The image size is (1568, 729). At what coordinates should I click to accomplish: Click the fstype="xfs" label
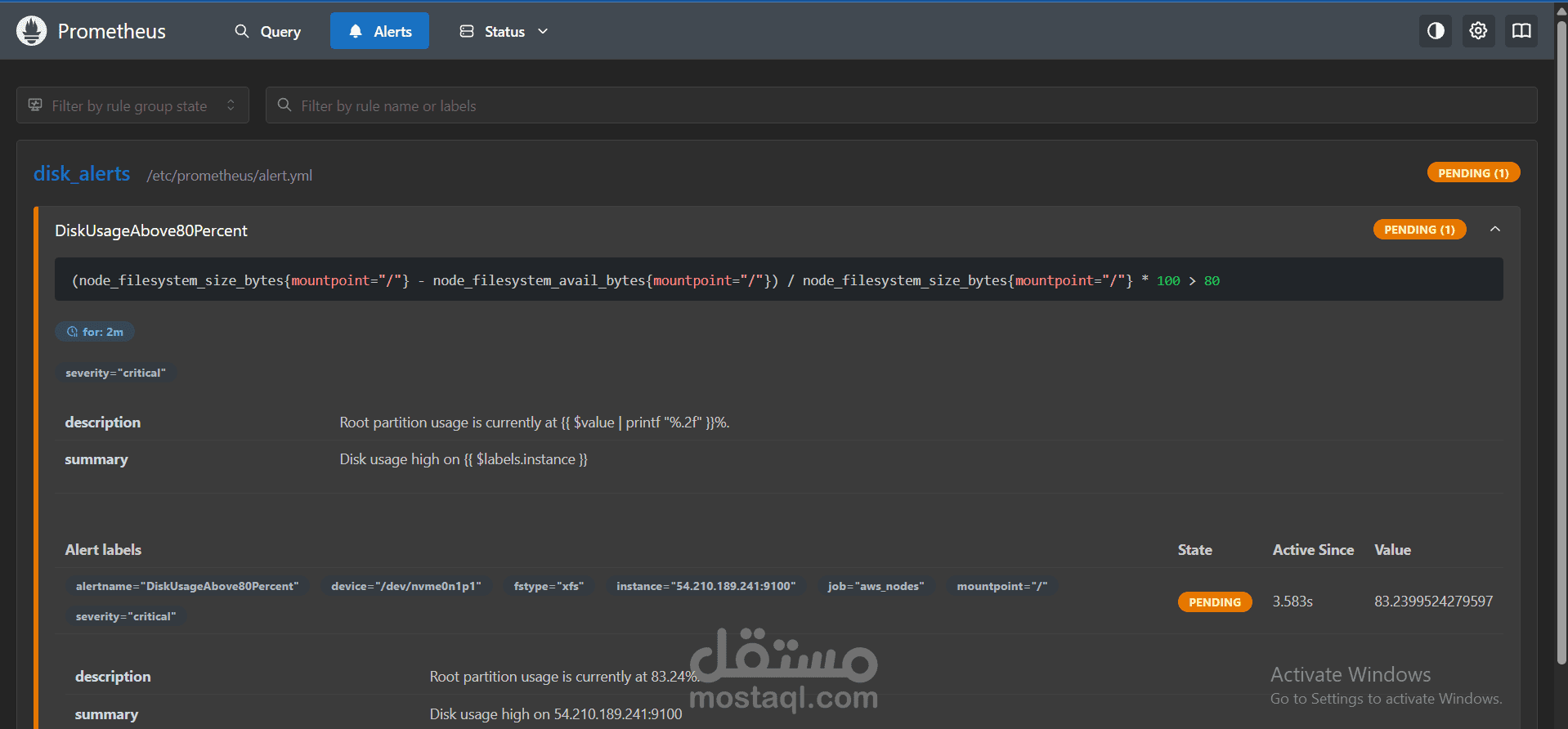[x=549, y=586]
